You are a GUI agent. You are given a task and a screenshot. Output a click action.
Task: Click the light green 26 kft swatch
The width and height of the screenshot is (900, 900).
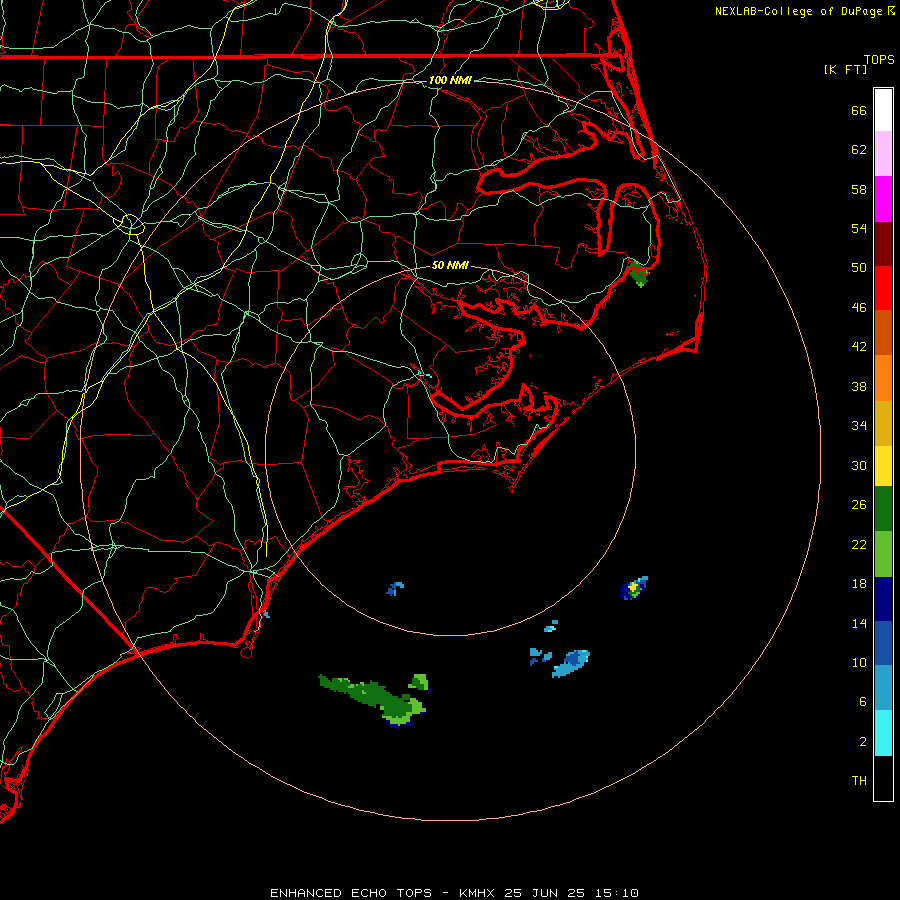(883, 554)
